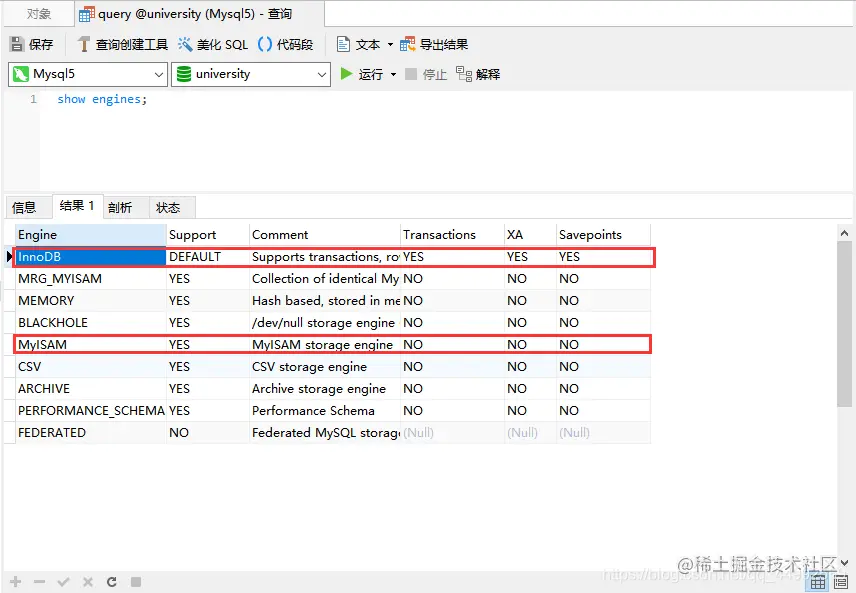Click the apply changes checkmark icon

63,582
